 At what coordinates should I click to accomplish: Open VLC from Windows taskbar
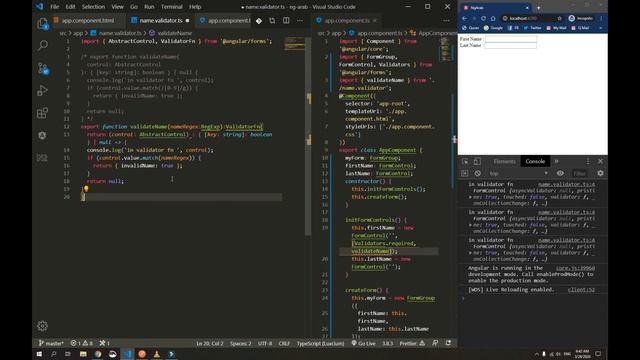[x=157, y=354]
